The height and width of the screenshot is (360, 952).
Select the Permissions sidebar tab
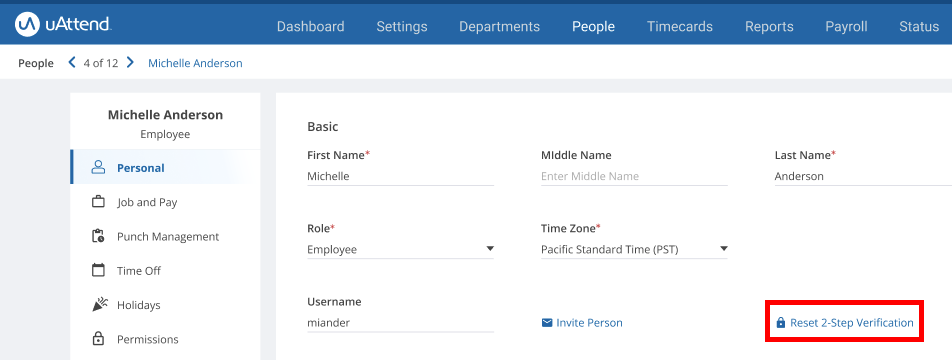[x=165, y=339]
